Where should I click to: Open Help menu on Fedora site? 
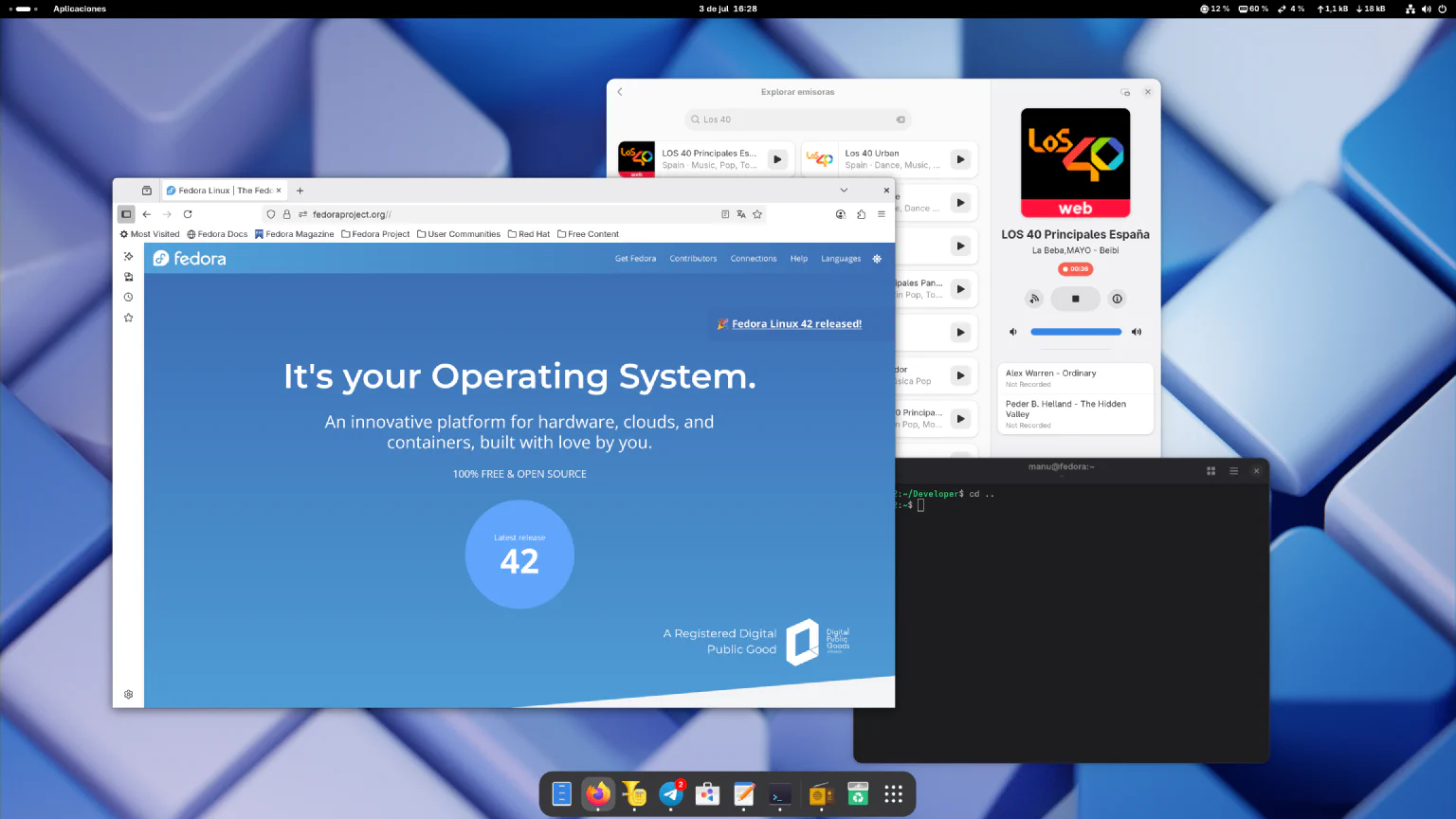799,259
